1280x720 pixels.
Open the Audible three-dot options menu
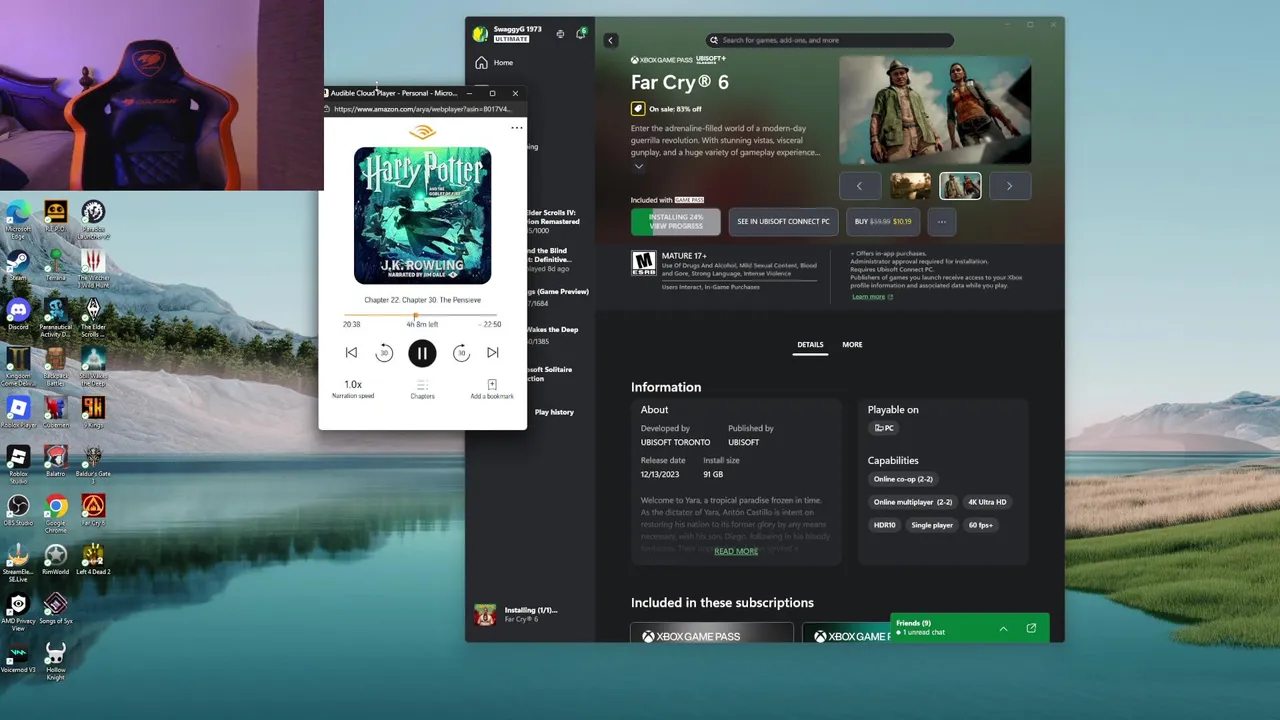pyautogui.click(x=517, y=128)
